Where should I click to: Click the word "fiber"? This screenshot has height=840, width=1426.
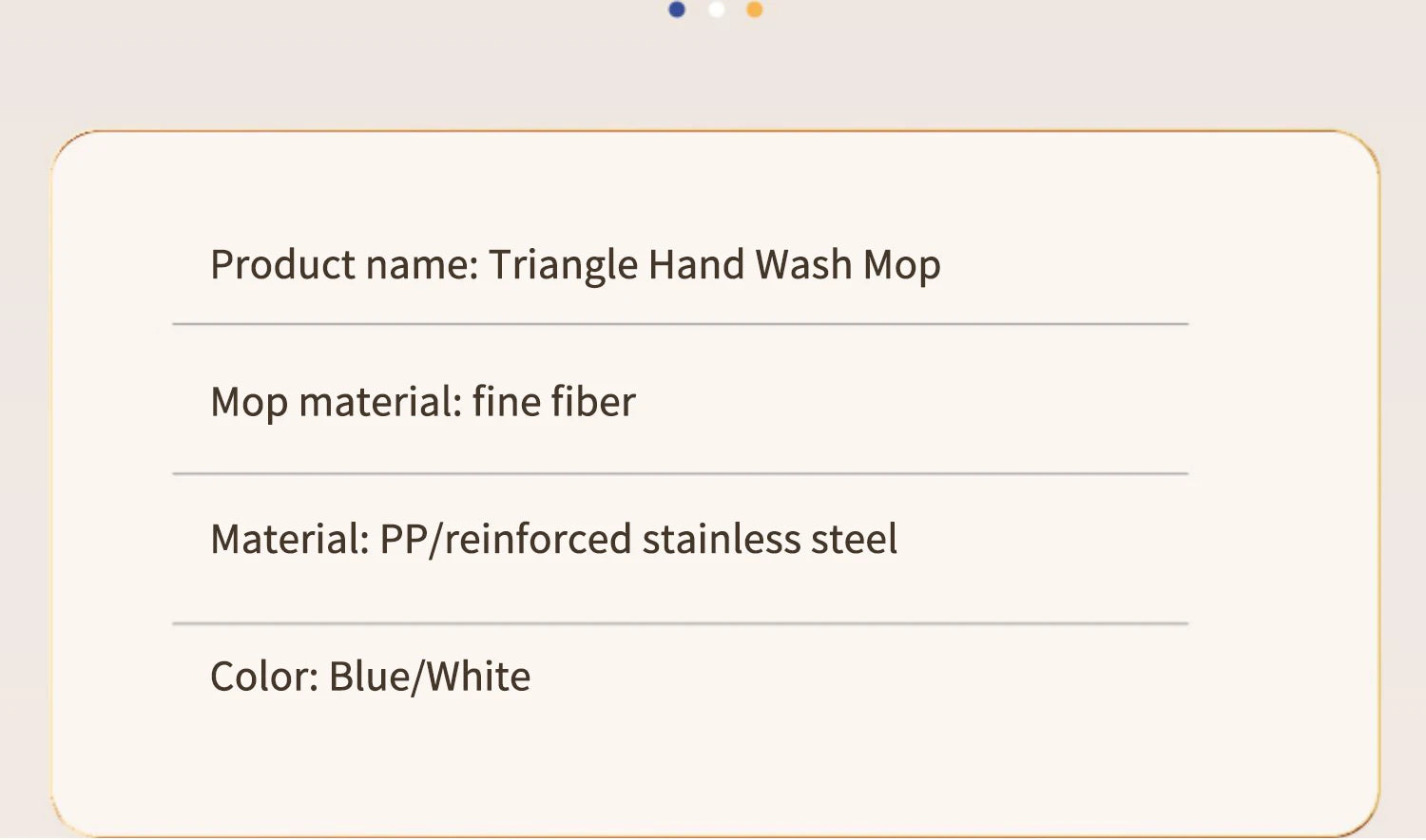coord(594,402)
